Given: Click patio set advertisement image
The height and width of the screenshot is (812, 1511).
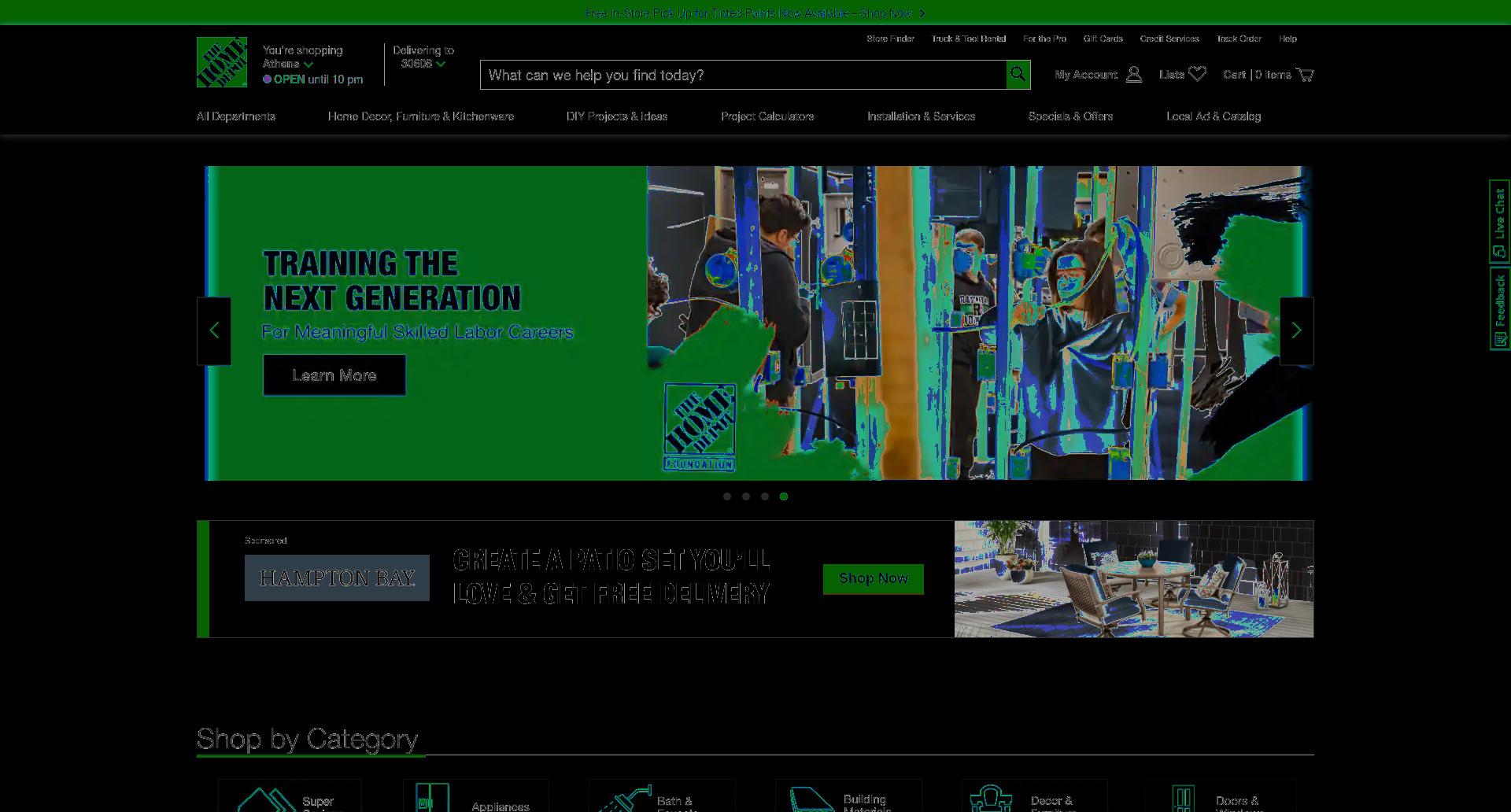Looking at the screenshot, I should pos(1134,579).
